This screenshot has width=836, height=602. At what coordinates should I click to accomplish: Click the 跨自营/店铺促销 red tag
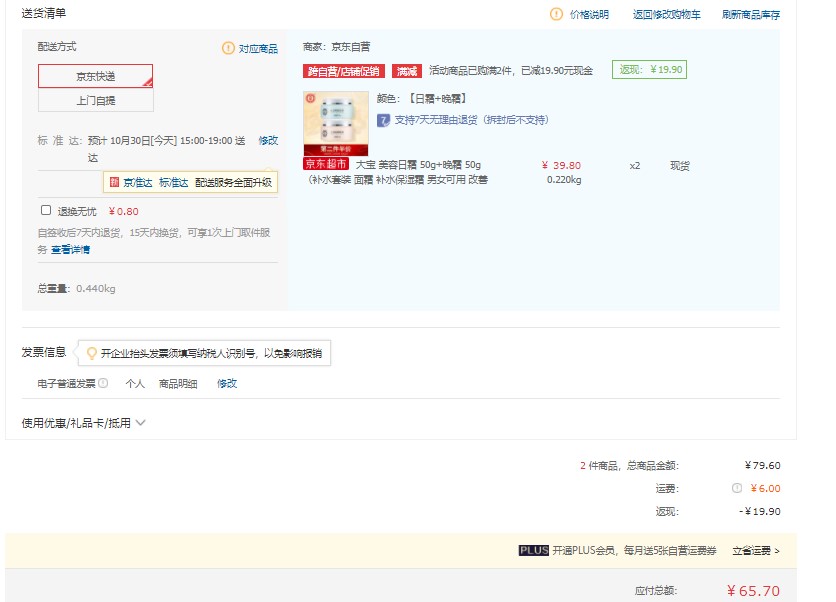(x=343, y=71)
